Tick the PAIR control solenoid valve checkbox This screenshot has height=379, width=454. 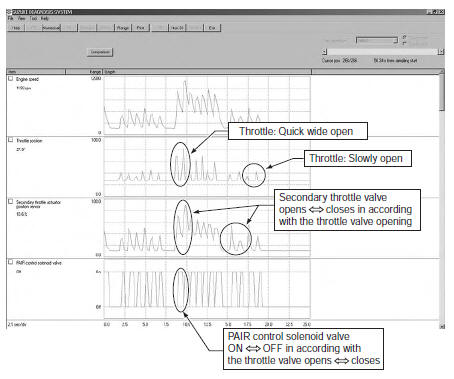(x=11, y=262)
